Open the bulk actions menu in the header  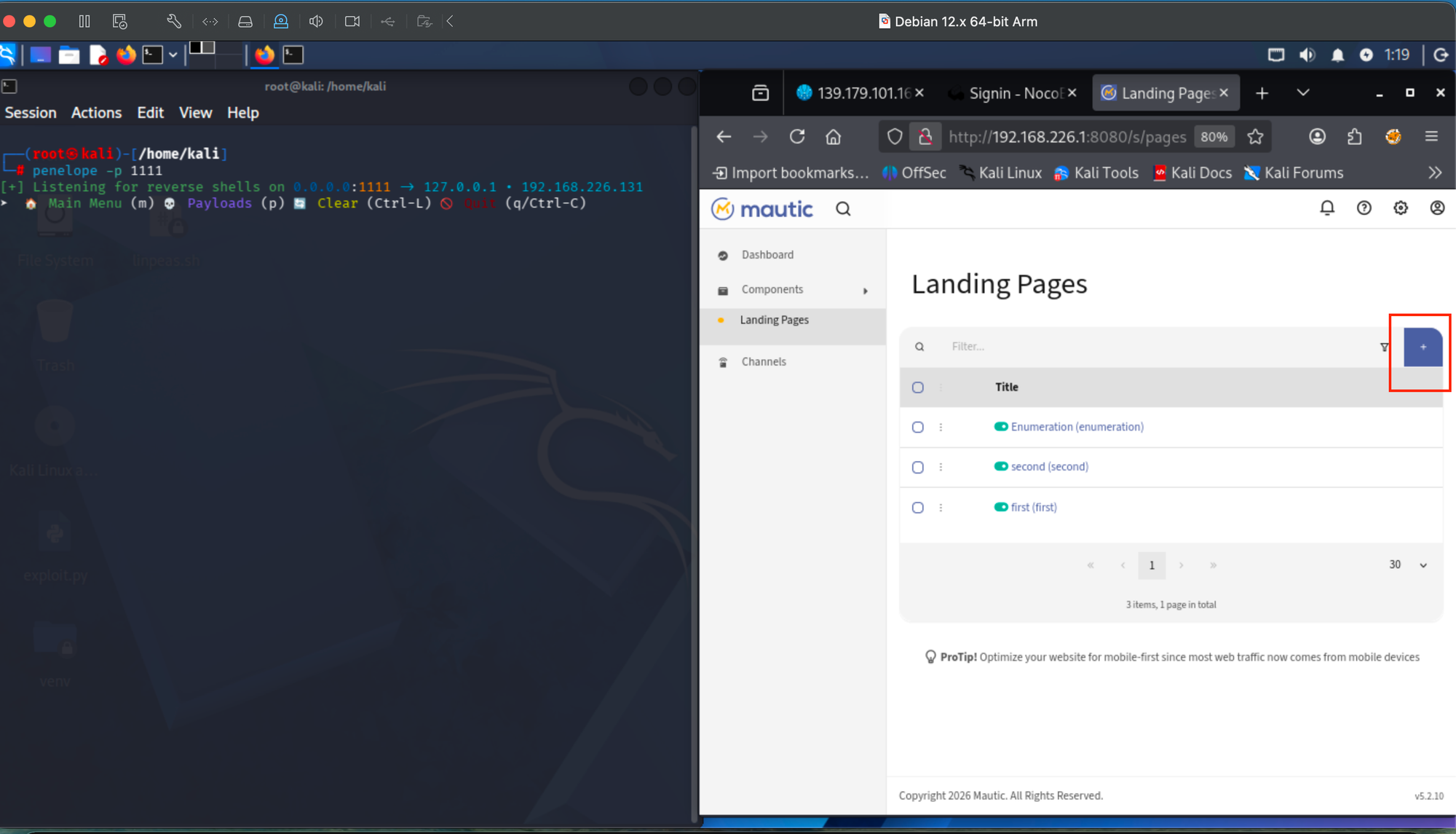tap(941, 388)
